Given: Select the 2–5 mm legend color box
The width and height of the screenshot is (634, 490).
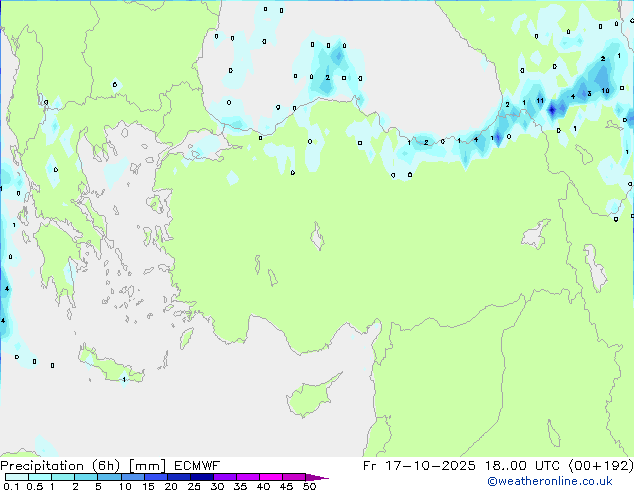Looking at the screenshot, I should (86, 477).
